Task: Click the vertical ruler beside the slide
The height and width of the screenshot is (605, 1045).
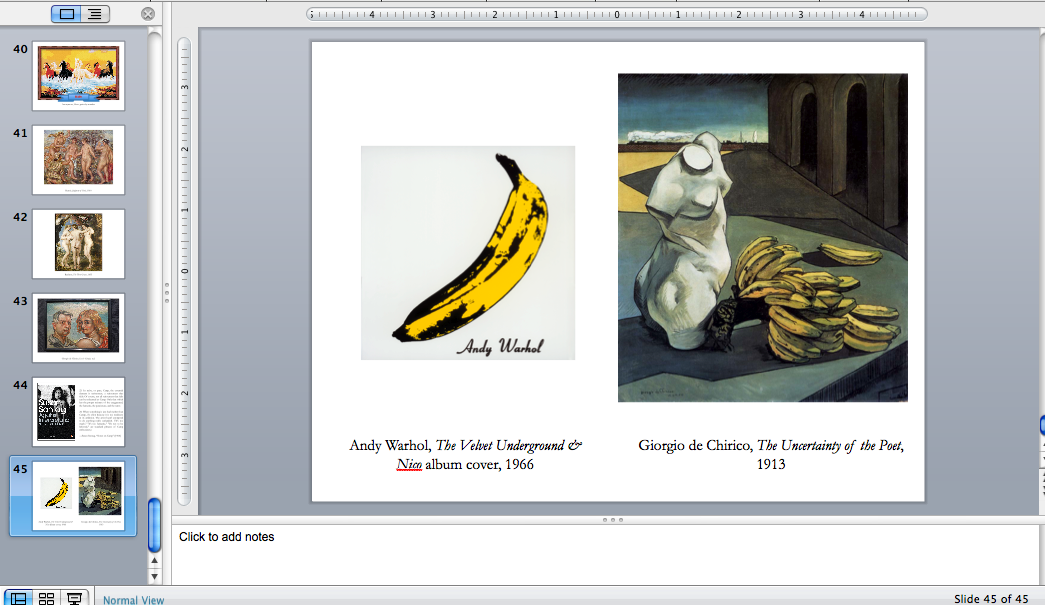Action: [x=185, y=271]
